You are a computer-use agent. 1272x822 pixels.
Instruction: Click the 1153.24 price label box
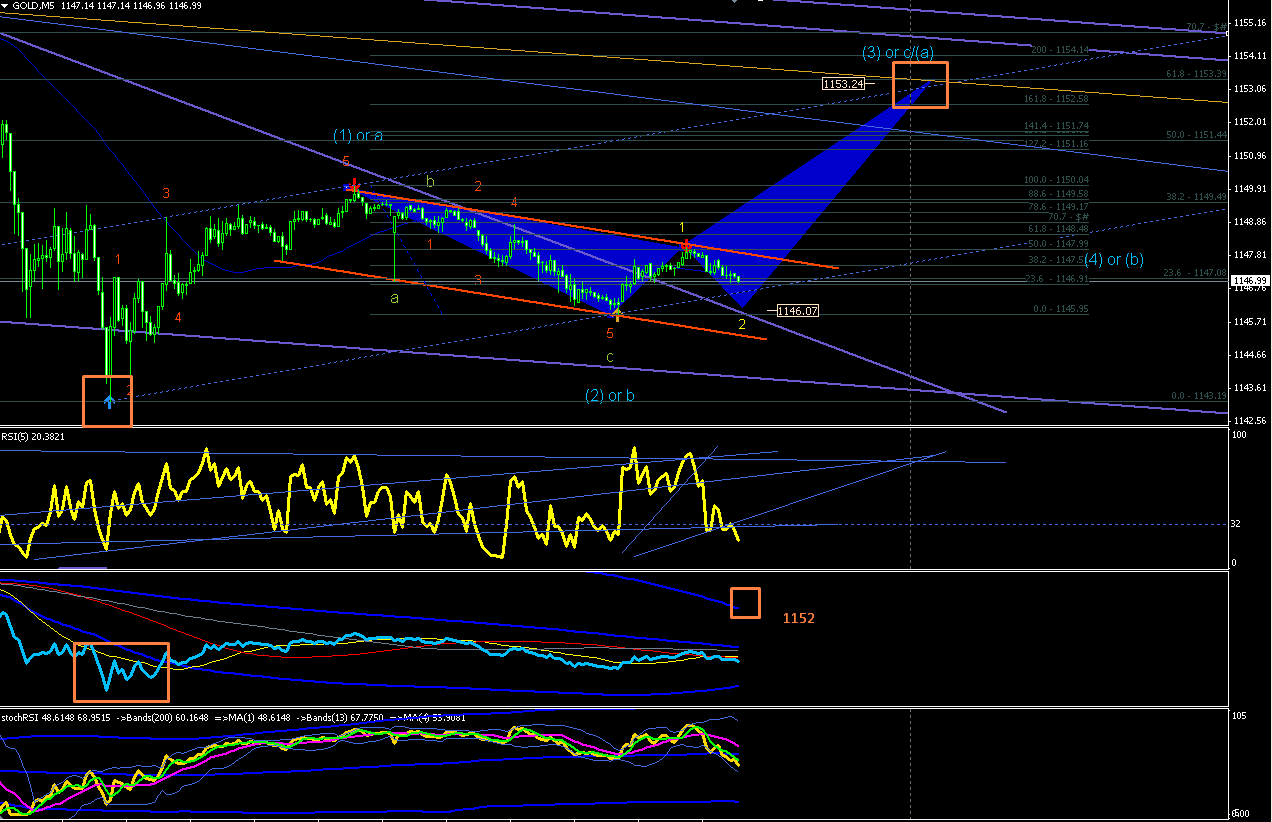tap(843, 84)
